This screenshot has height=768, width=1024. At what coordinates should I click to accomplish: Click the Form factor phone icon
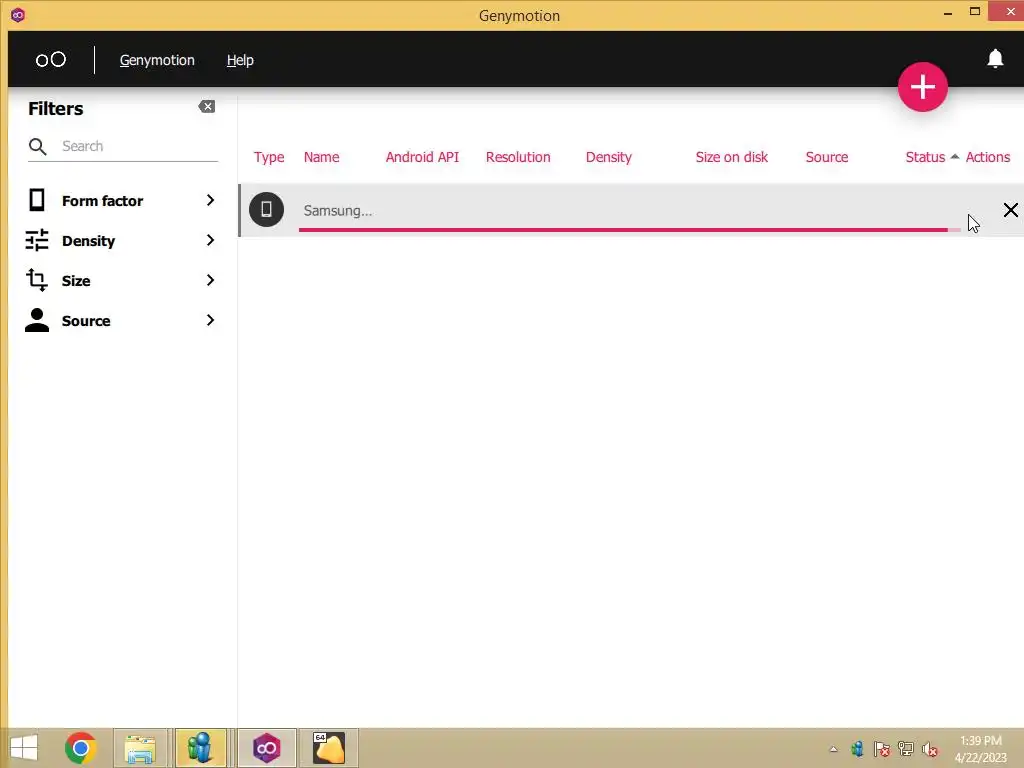(x=37, y=200)
